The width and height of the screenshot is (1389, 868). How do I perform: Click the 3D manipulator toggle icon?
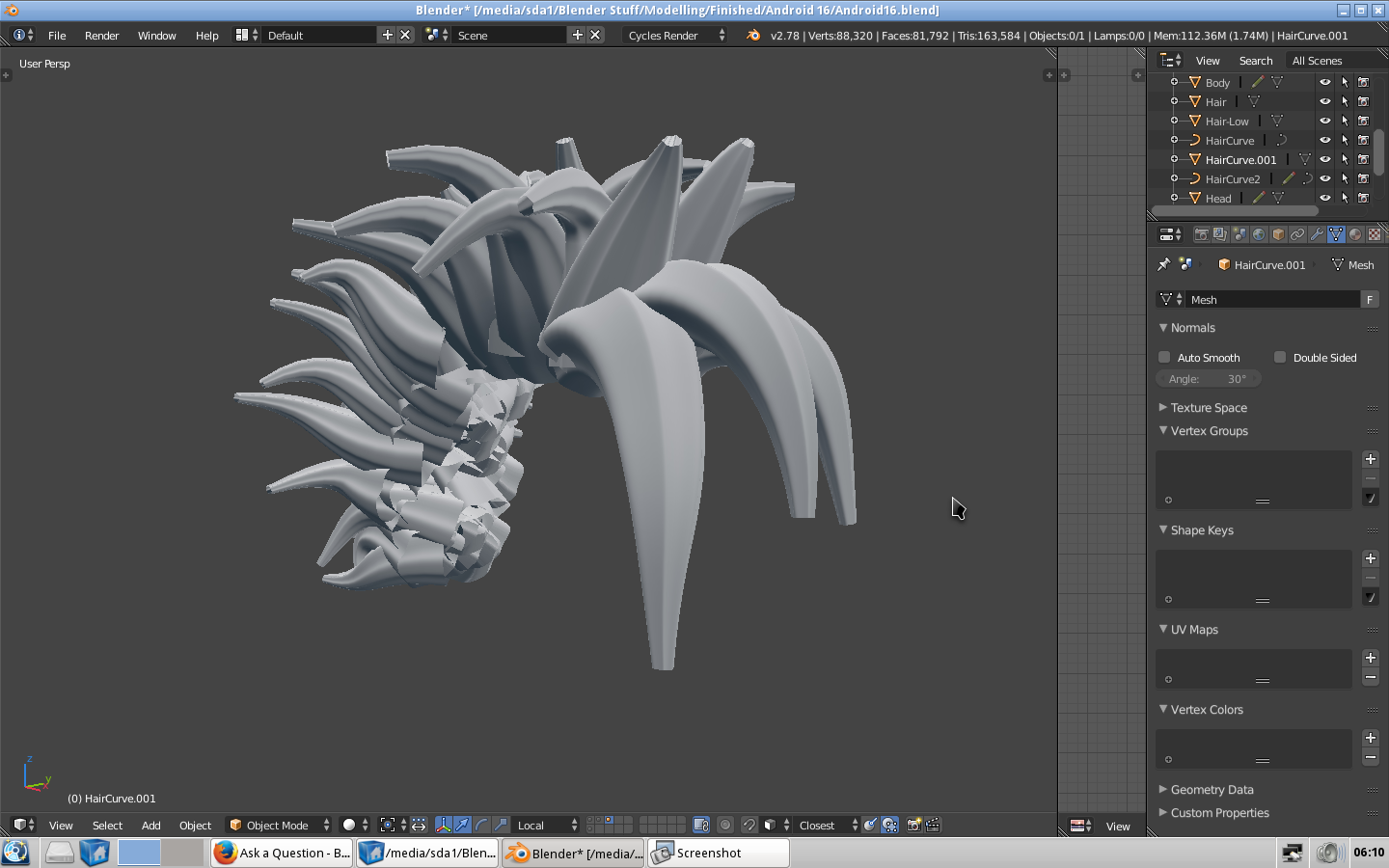click(443, 825)
